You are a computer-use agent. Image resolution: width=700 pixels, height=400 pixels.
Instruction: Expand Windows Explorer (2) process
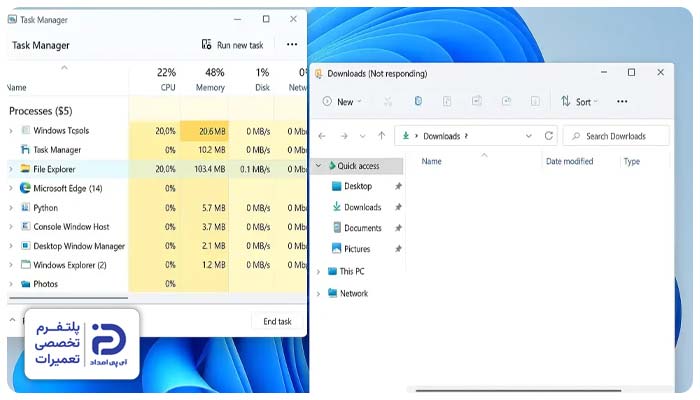11,265
